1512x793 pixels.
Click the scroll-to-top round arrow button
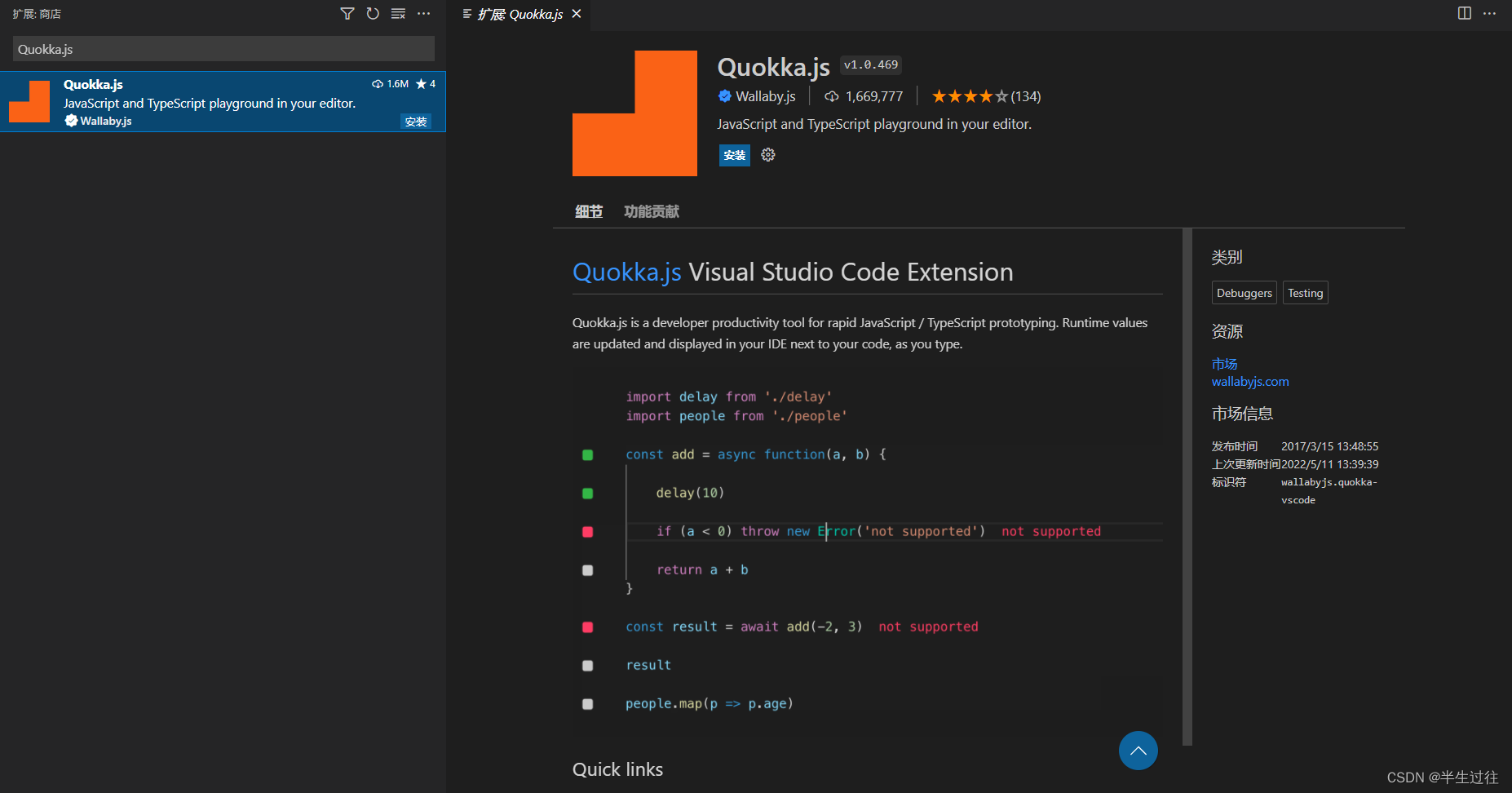pos(1138,751)
